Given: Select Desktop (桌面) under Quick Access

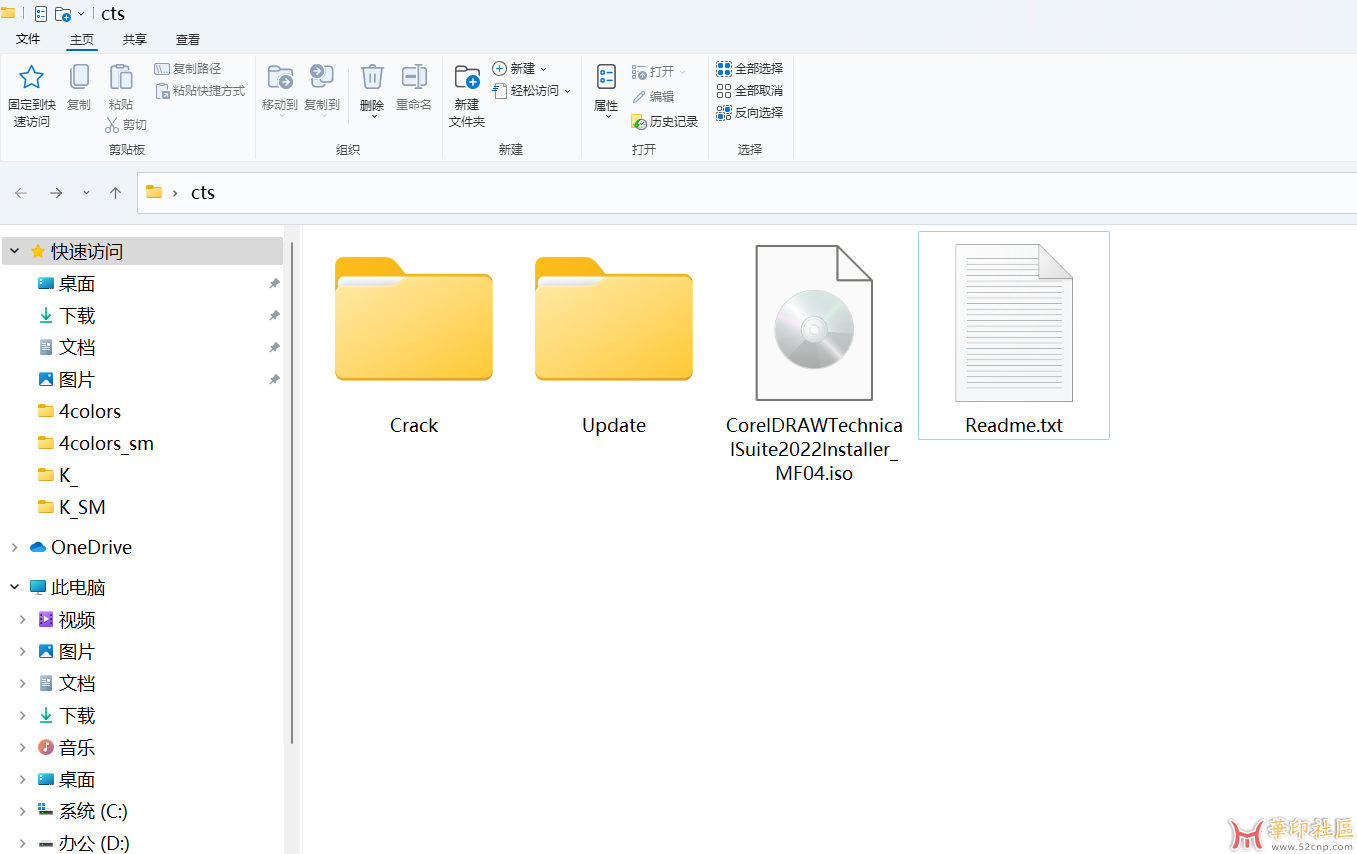Looking at the screenshot, I should [x=77, y=284].
